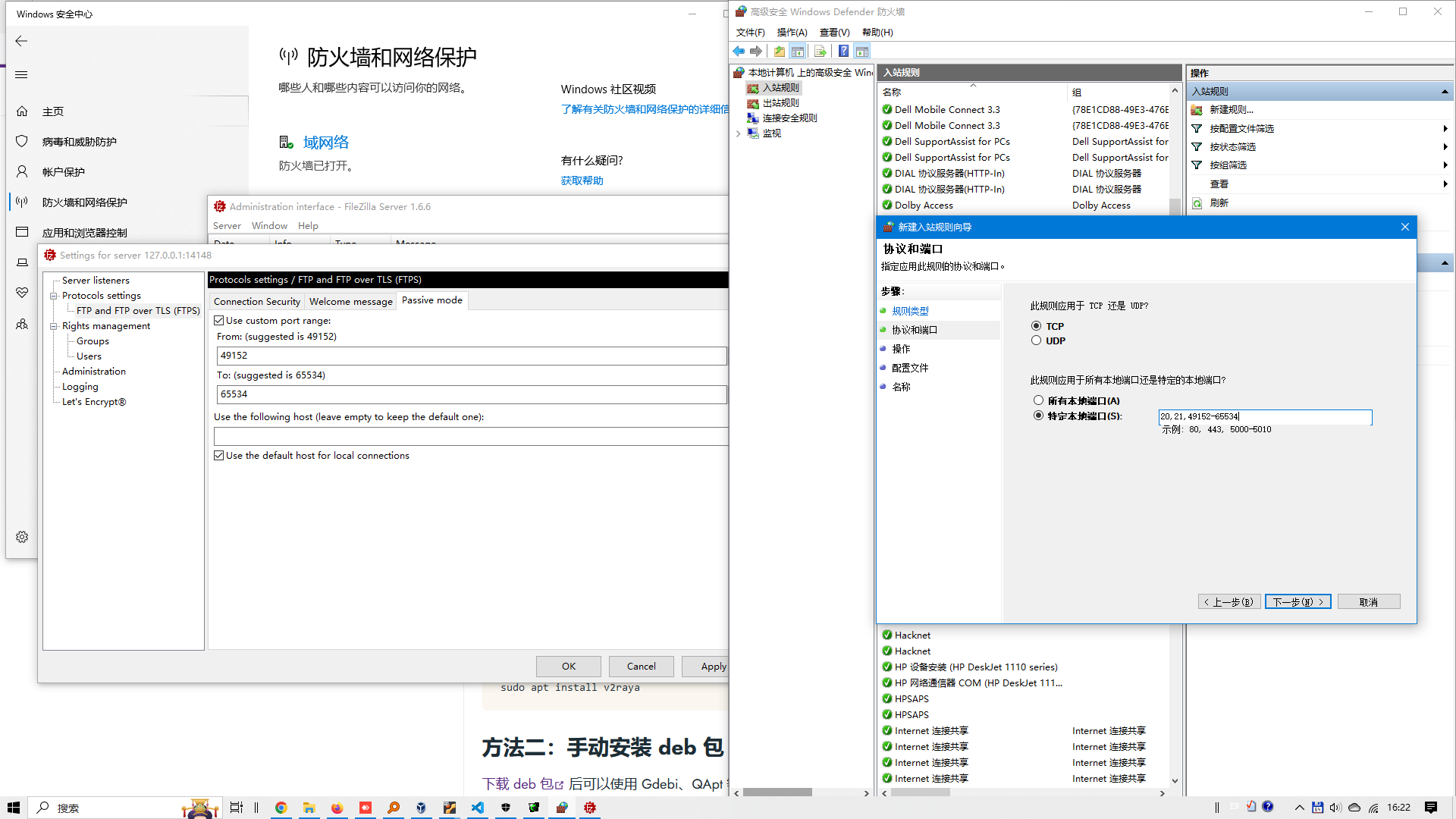The width and height of the screenshot is (1456, 819).
Task: Select 连接安全规则 in the firewall tree
Action: pyautogui.click(x=789, y=118)
